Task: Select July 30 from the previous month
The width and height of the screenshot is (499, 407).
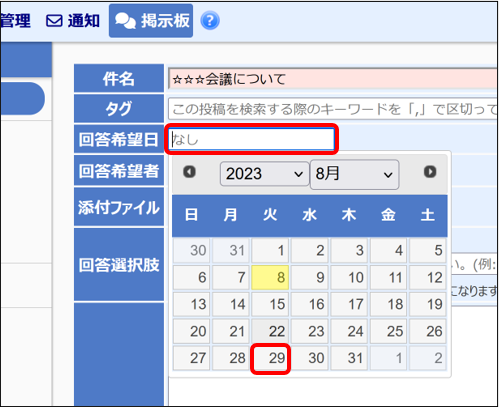Action: pyautogui.click(x=192, y=250)
